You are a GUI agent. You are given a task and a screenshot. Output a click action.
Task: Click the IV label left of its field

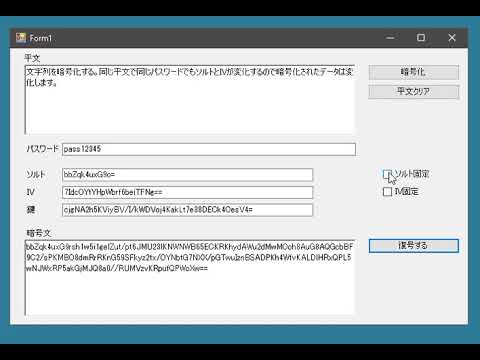(x=30, y=192)
